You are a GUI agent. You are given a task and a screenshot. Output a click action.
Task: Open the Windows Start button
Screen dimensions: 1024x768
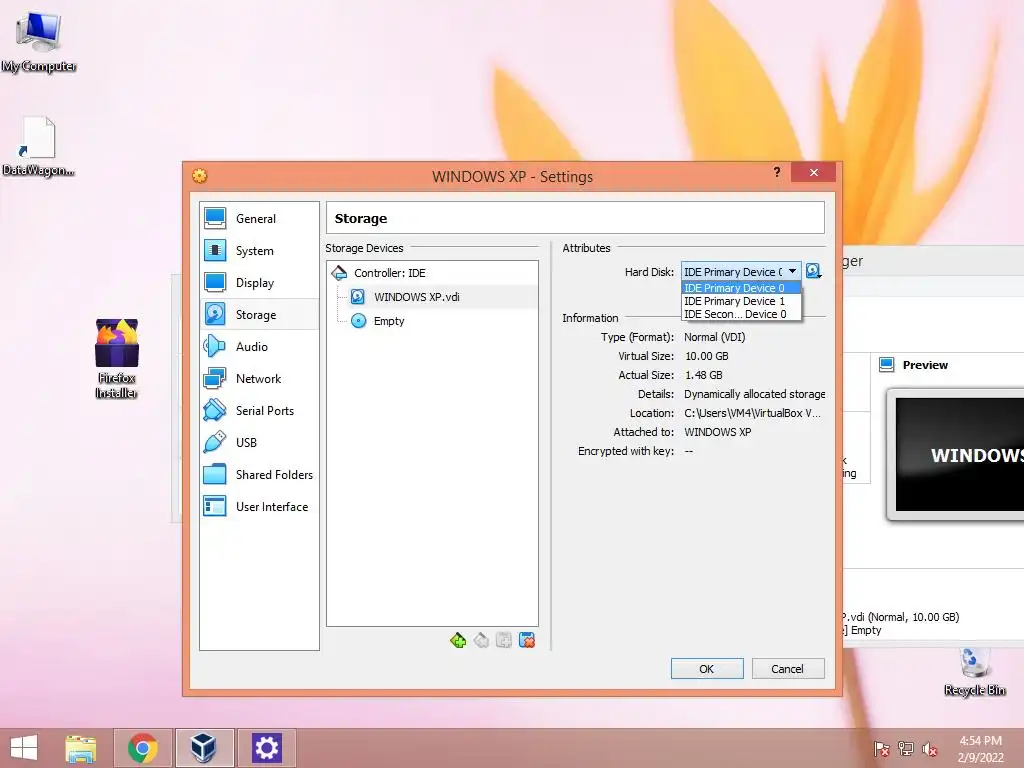pos(24,748)
